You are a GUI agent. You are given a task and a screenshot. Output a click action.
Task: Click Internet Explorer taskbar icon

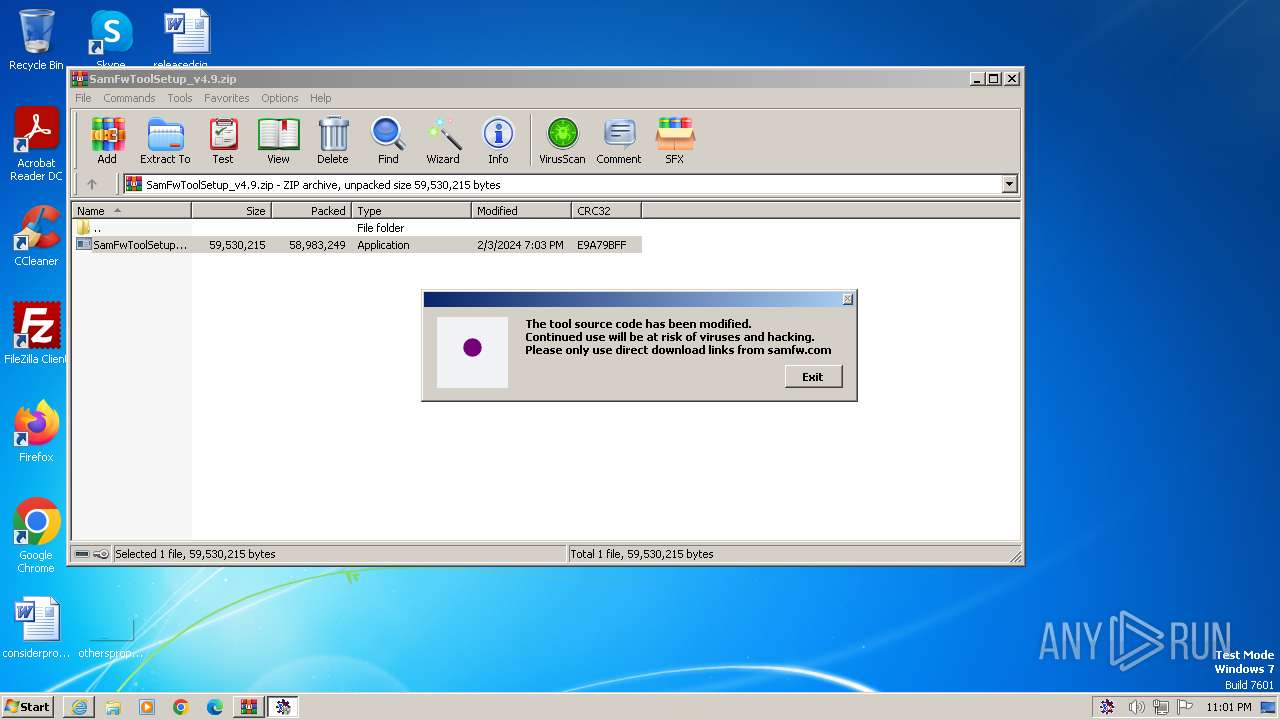point(79,707)
